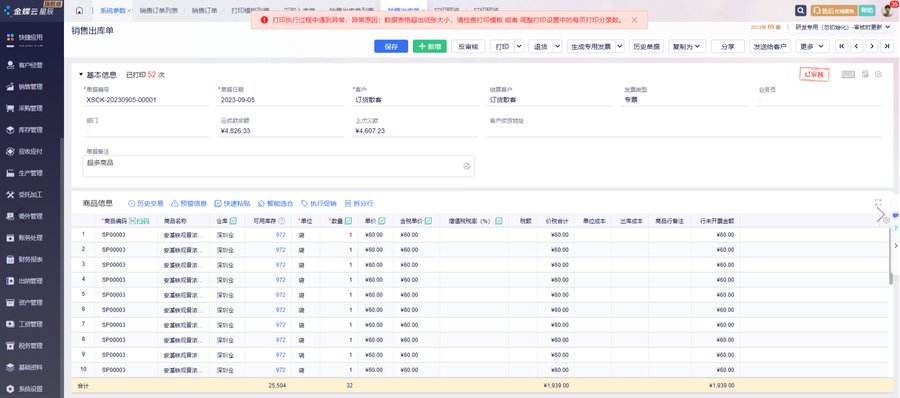Screen dimensions: 900x398
Task: Open the 退货 dropdown arrow
Action: pos(557,47)
